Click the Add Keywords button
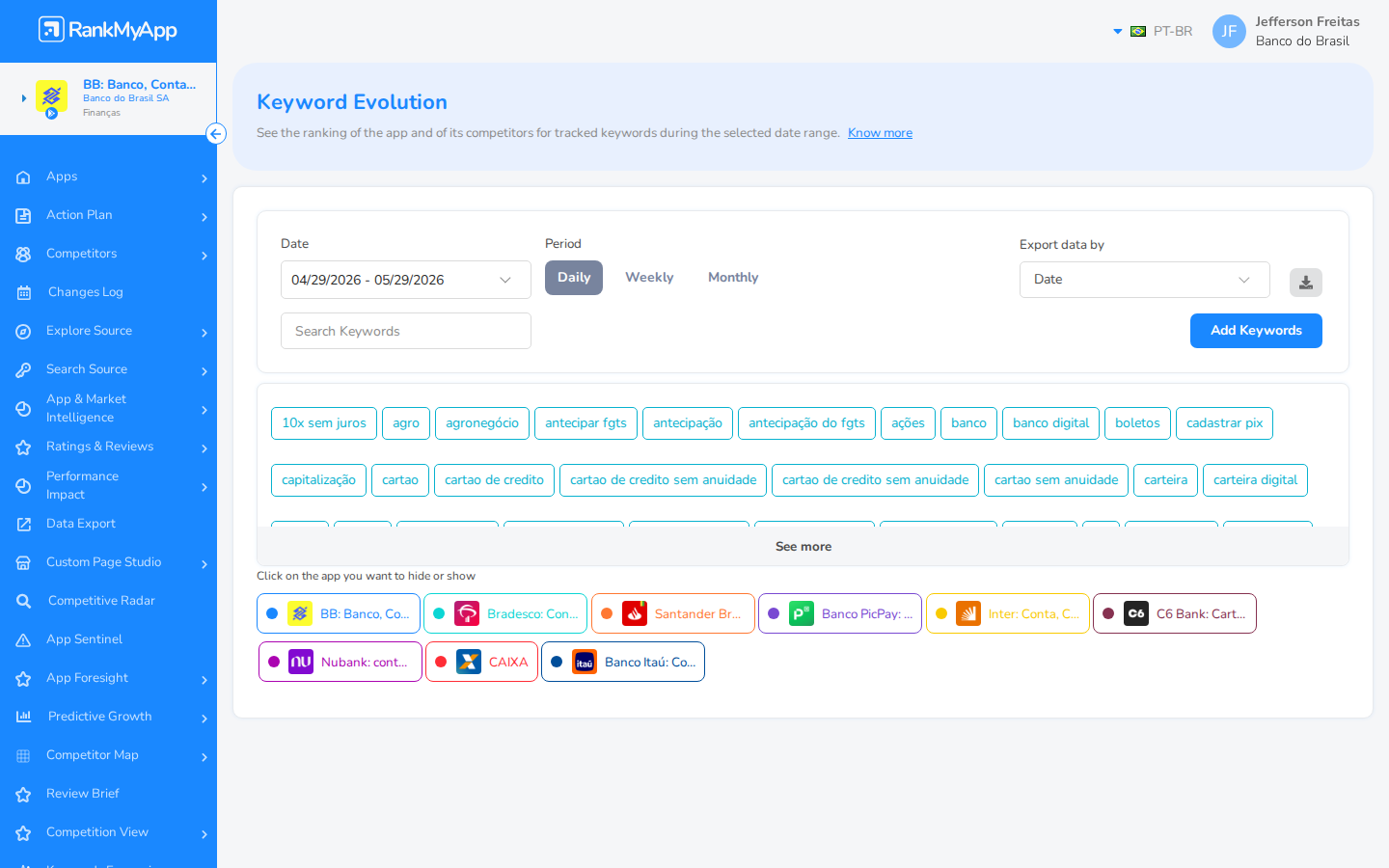Screen dimensions: 1389x868 coord(1256,331)
